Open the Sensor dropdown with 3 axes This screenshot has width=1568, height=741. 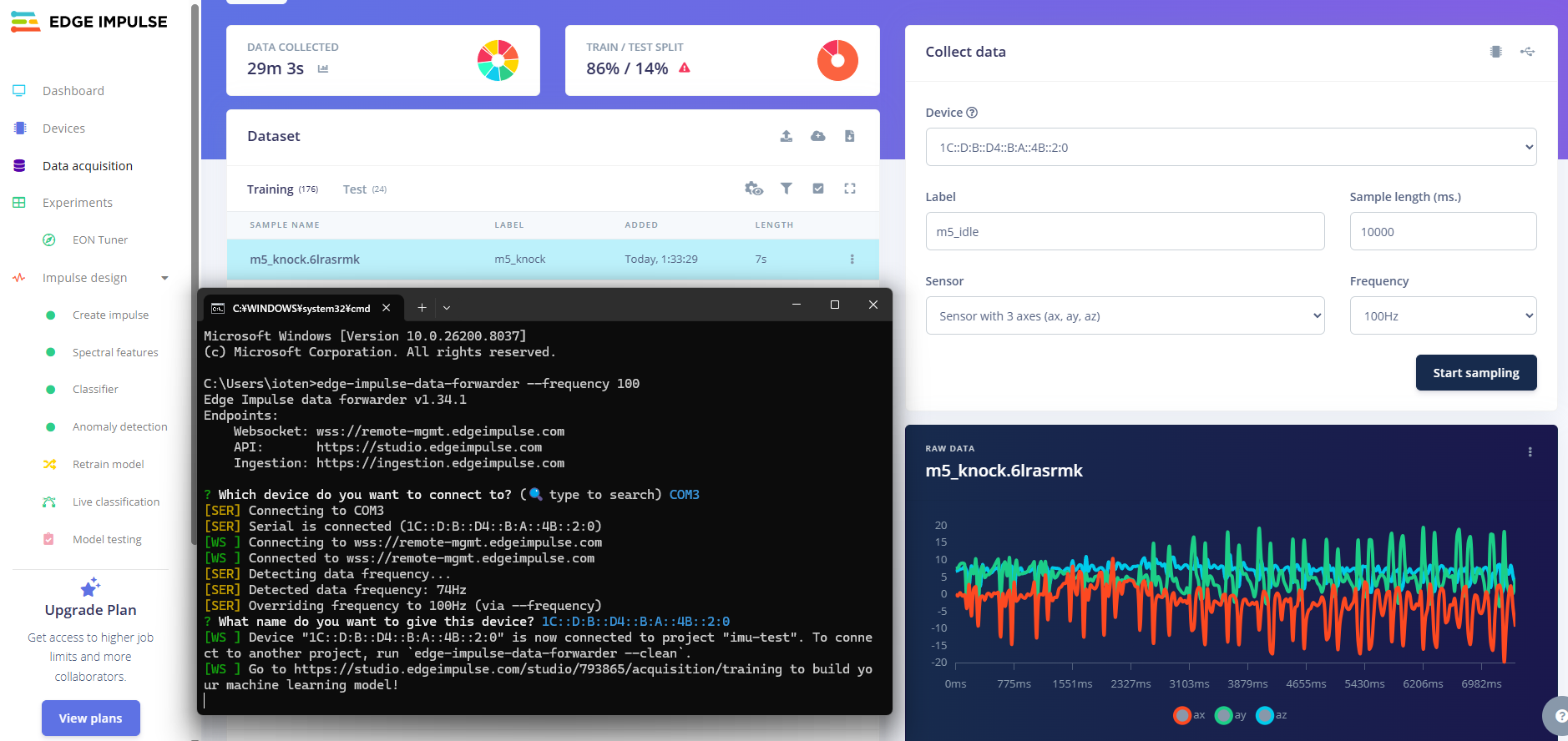(x=1124, y=316)
